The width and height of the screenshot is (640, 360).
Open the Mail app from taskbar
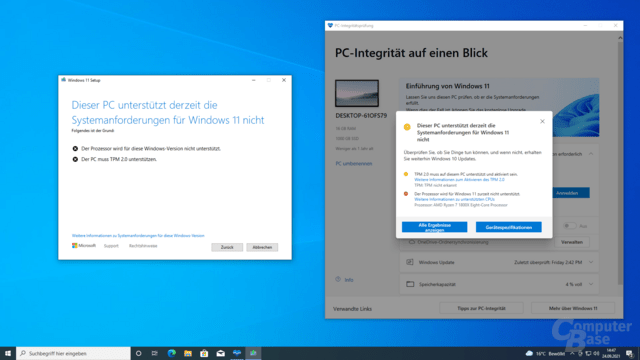(220, 353)
